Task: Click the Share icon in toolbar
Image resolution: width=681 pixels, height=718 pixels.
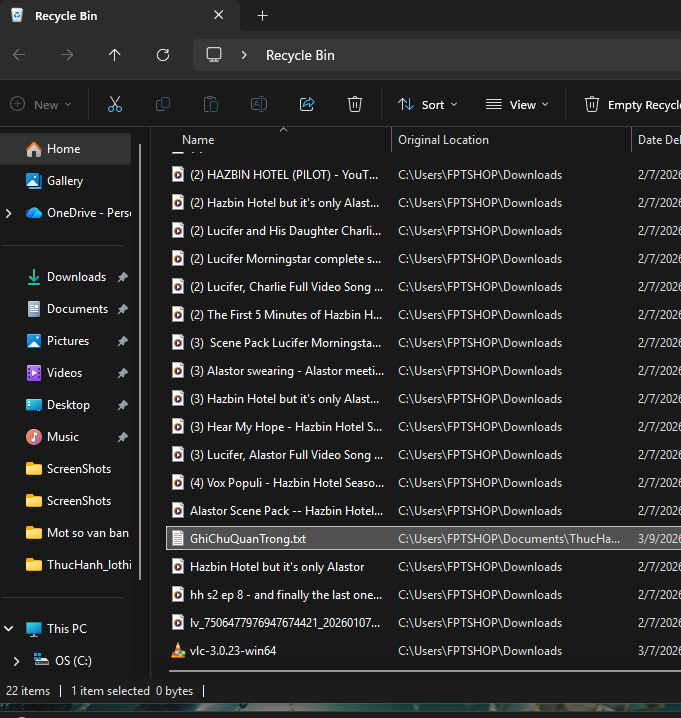Action: [x=307, y=104]
